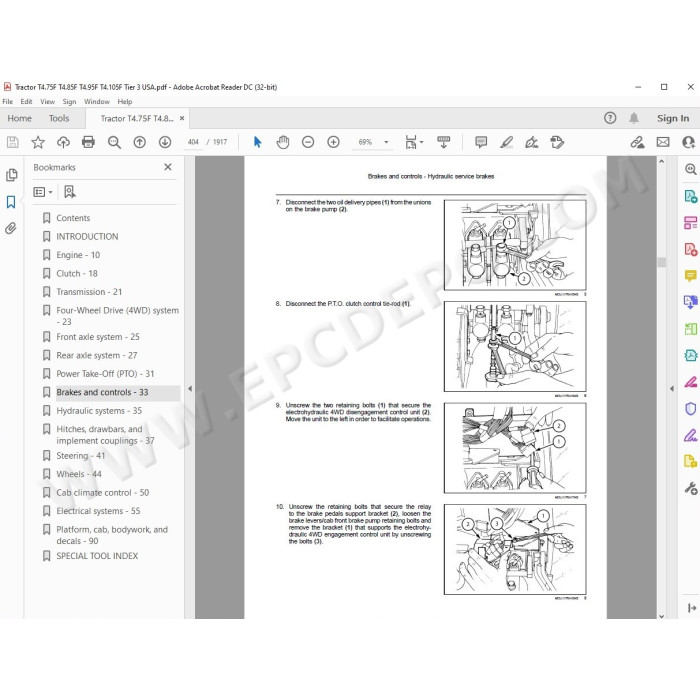Open Help with the question mark icon
The width and height of the screenshot is (700, 700).
pyautogui.click(x=610, y=118)
